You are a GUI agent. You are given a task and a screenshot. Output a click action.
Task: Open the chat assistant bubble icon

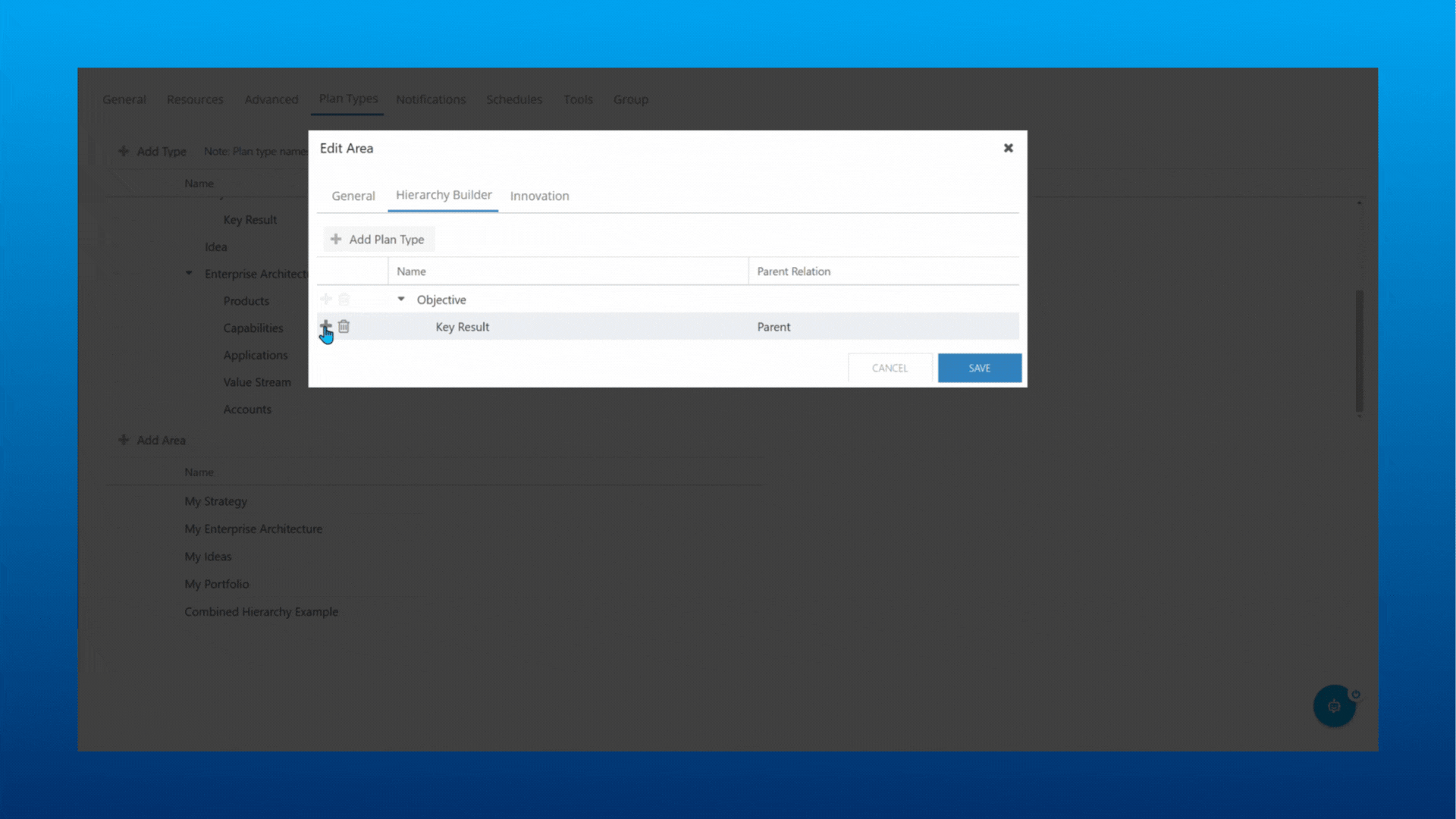click(1335, 706)
